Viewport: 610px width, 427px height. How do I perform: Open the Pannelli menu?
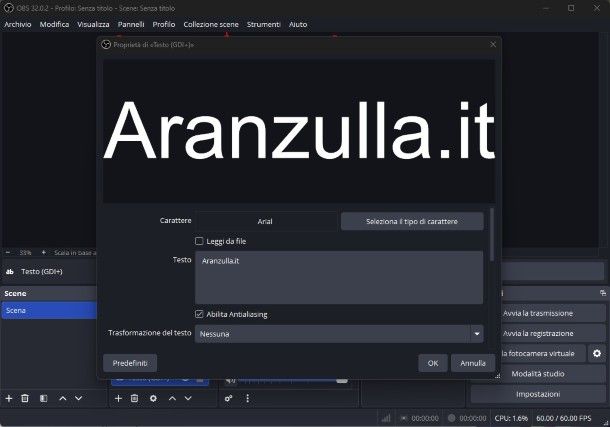pyautogui.click(x=131, y=24)
